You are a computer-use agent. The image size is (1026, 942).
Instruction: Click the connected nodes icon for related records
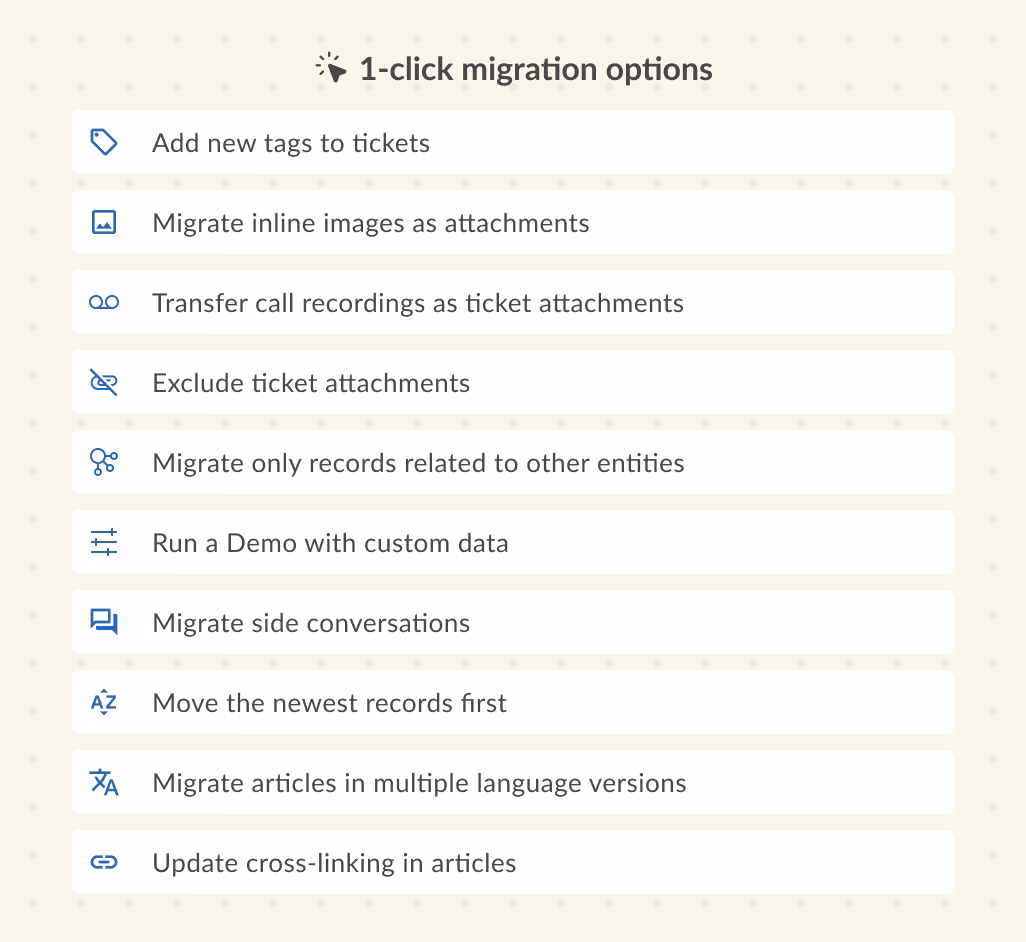pos(104,462)
